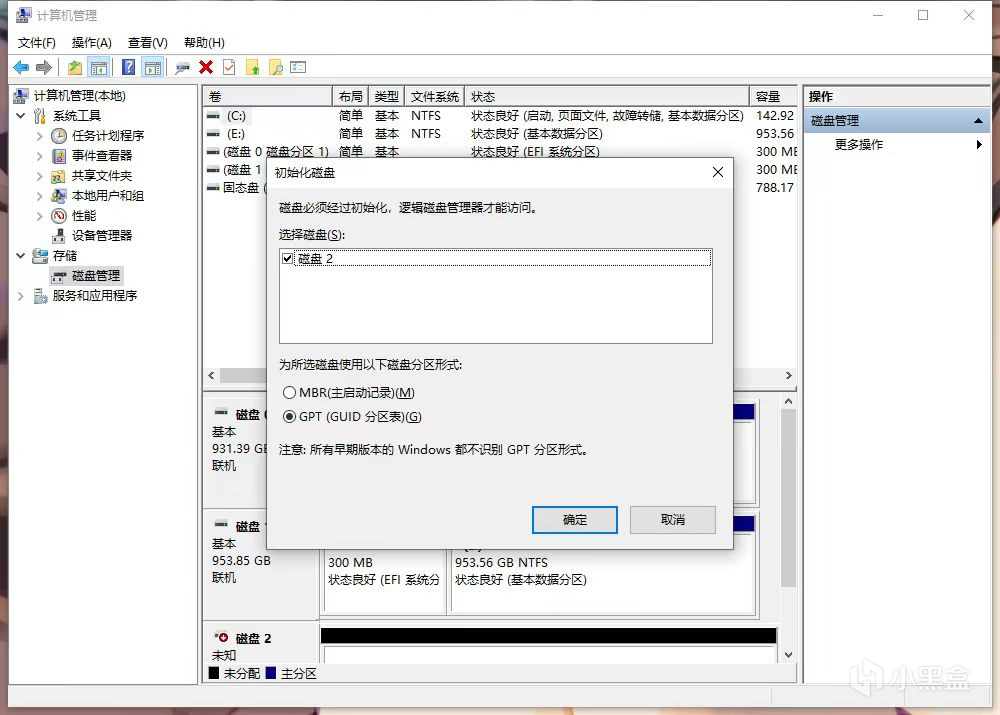Click the 性能 gauge icon
The image size is (1000, 715).
coord(59,216)
